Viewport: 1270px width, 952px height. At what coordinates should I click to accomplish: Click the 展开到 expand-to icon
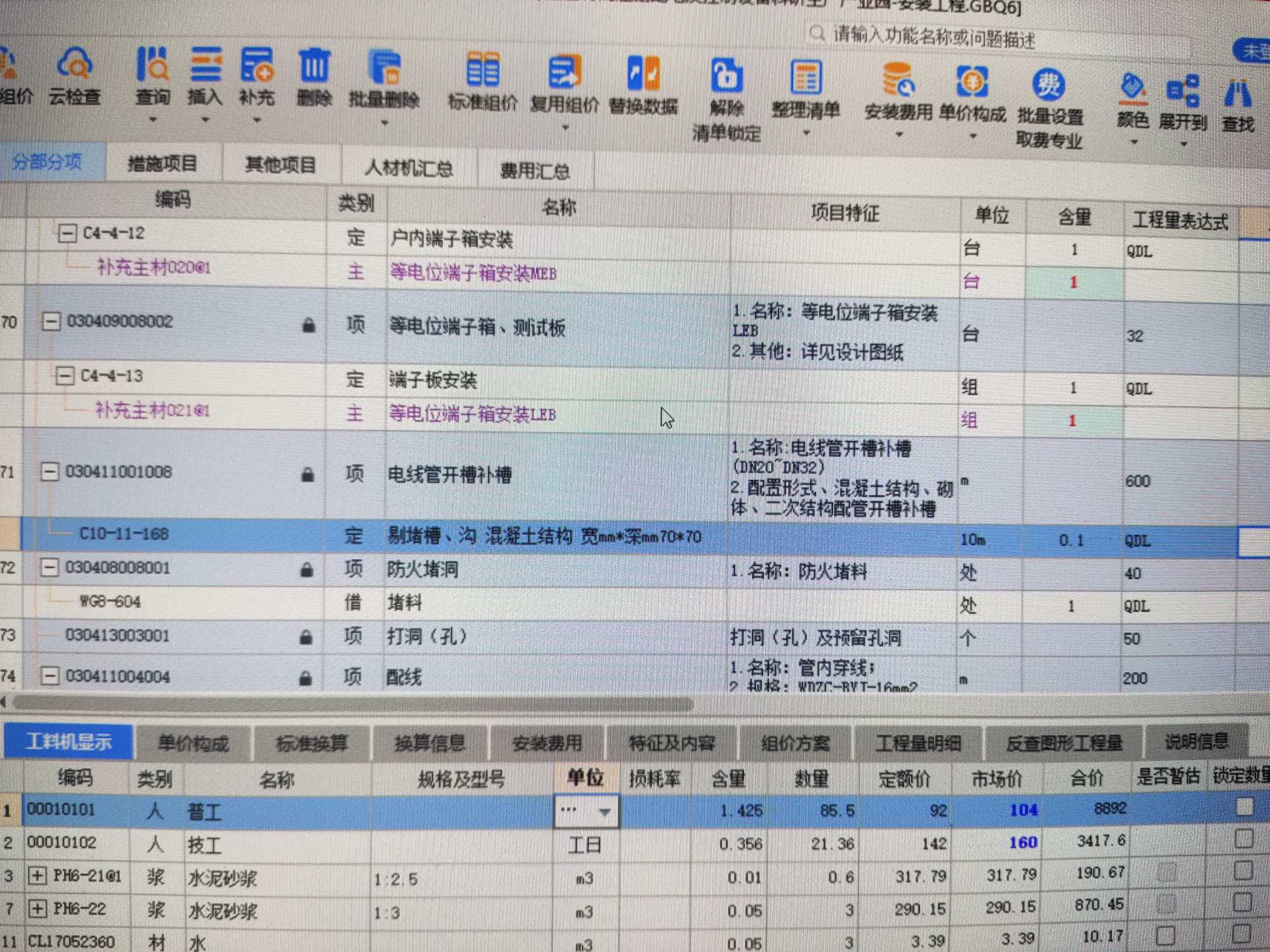tap(1182, 91)
